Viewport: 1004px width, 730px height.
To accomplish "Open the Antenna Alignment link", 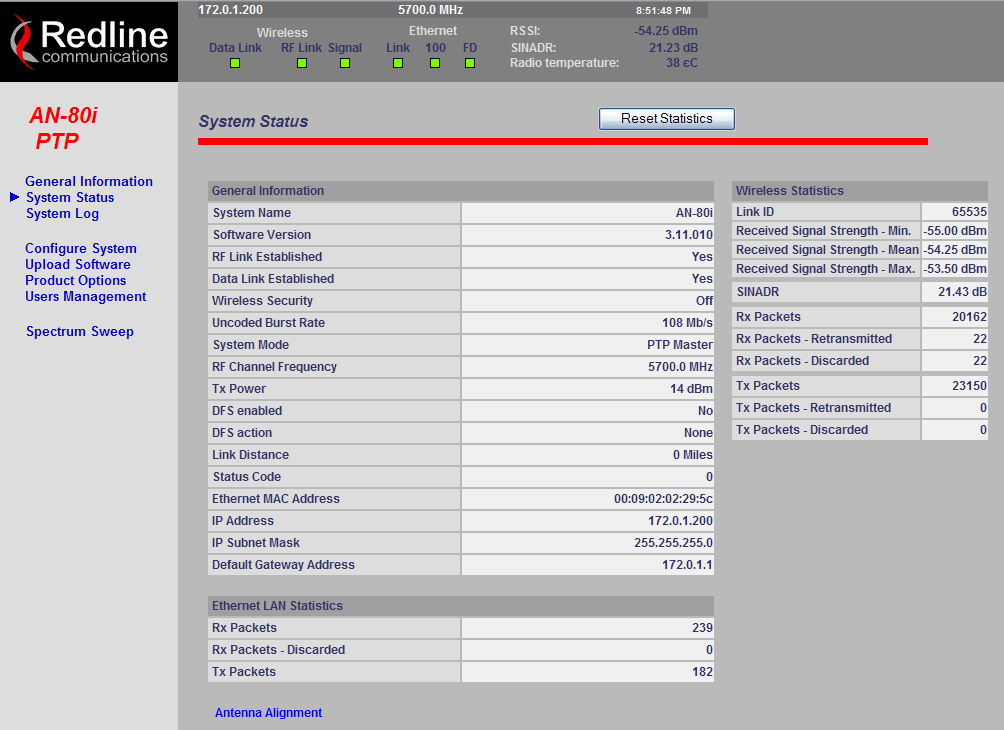I will coord(268,713).
